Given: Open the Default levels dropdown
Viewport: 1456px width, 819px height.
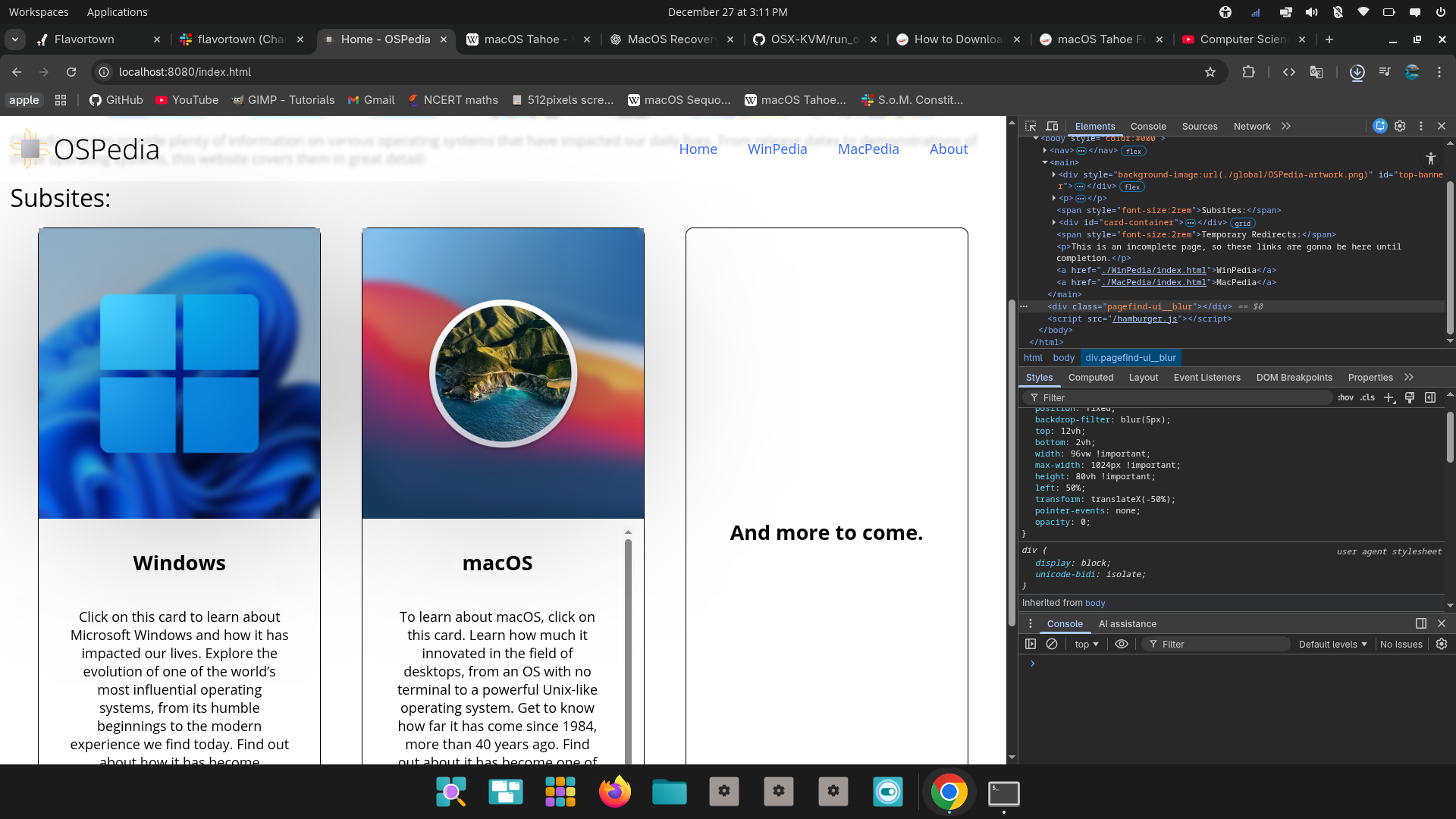Looking at the screenshot, I should pyautogui.click(x=1332, y=644).
